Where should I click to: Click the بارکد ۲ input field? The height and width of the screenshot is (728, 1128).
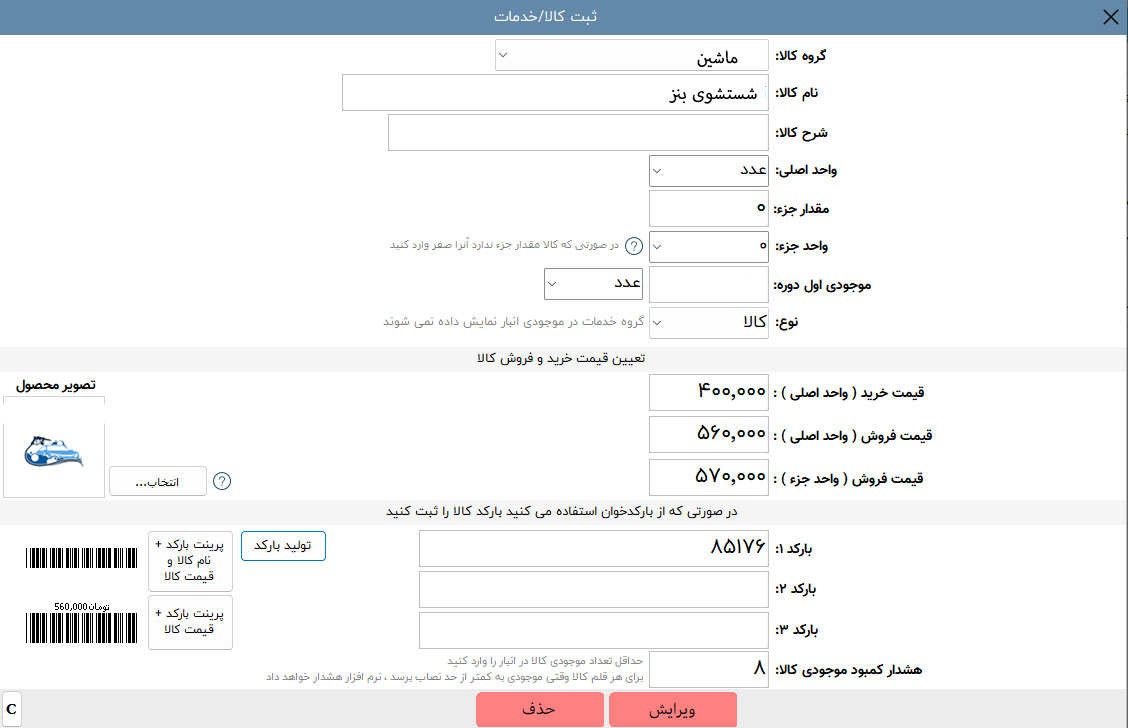click(x=593, y=590)
